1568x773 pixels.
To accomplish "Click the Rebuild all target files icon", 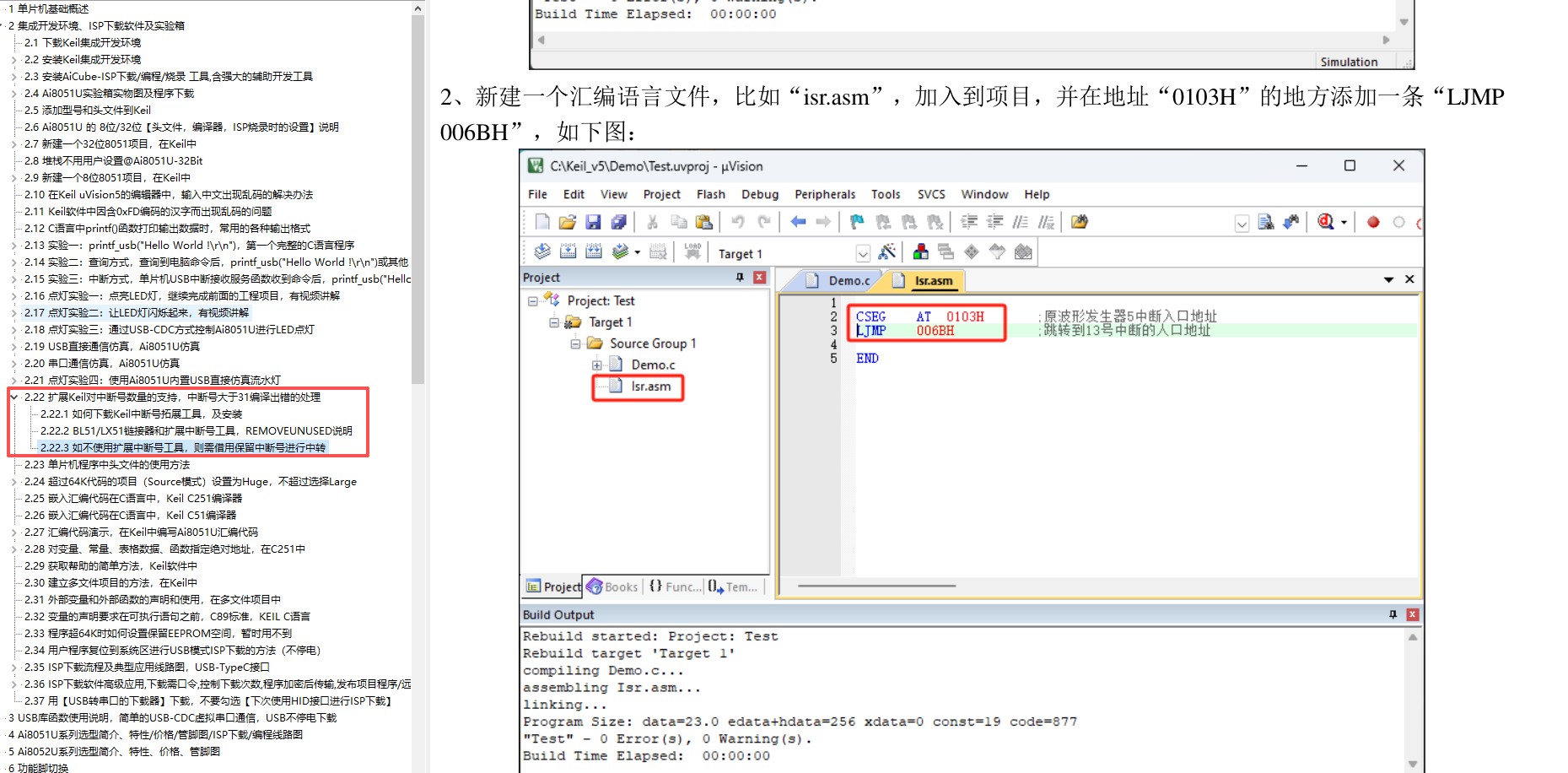I will (594, 251).
